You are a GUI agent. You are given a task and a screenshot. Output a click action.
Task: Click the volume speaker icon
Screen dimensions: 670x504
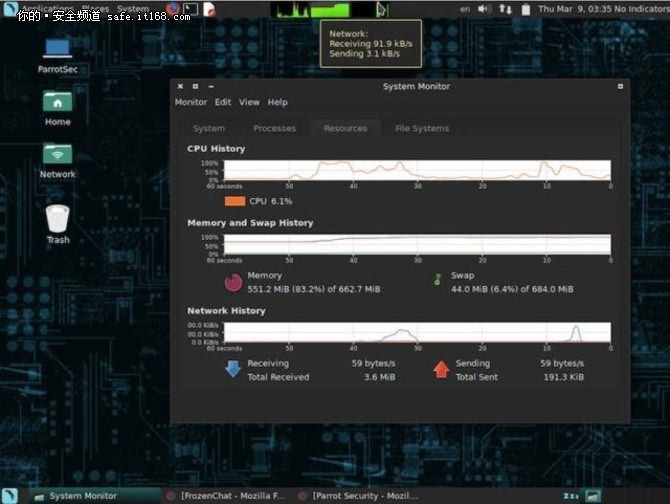484,9
